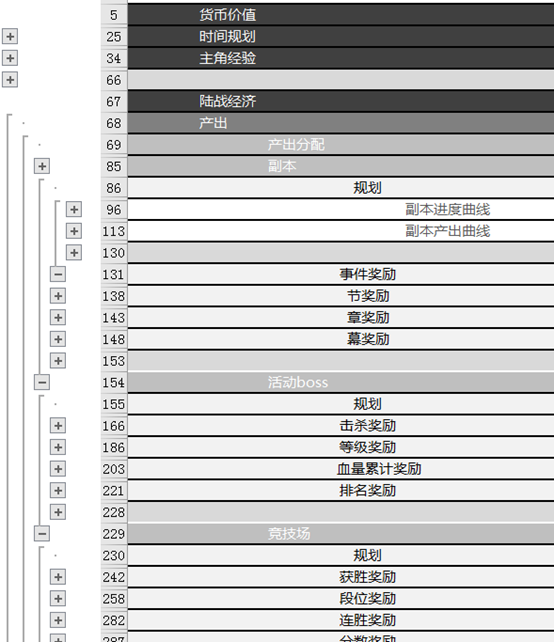This screenshot has height=642, width=554.
Task: Select the 副本进度曲线 cell
Action: click(341, 209)
